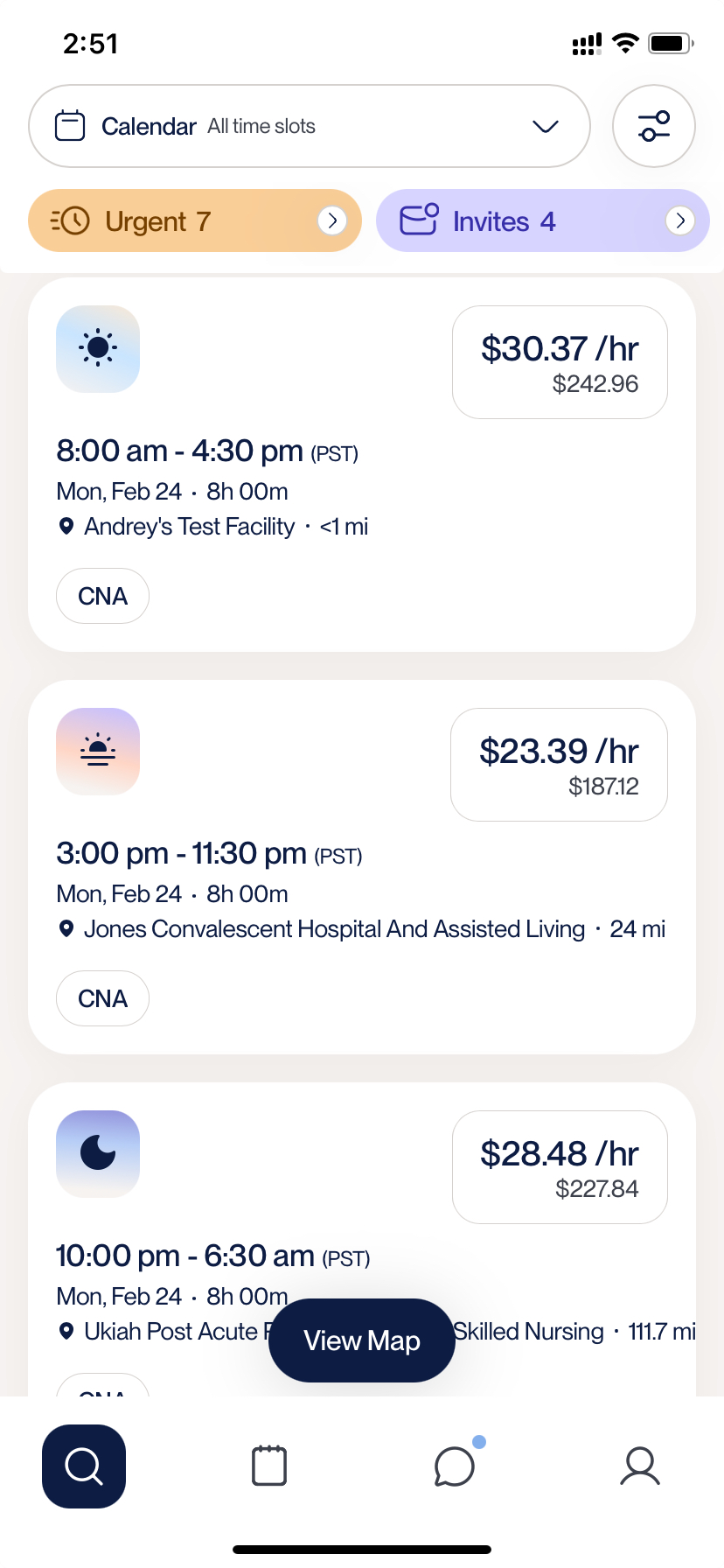
Task: Open Andrey's Test Facility location
Action: pos(190,527)
